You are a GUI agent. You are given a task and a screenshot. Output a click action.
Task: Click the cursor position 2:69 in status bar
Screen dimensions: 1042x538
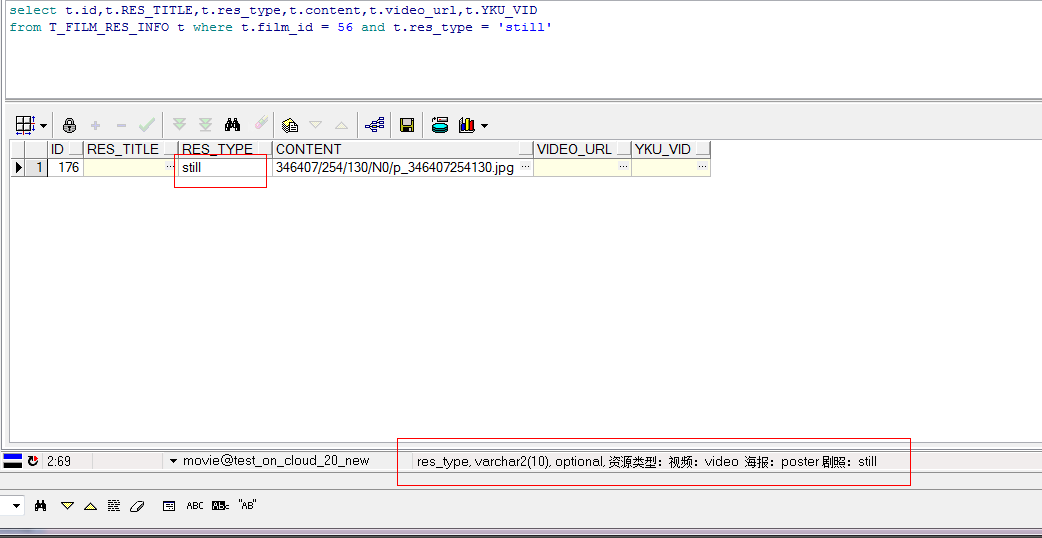click(x=58, y=461)
